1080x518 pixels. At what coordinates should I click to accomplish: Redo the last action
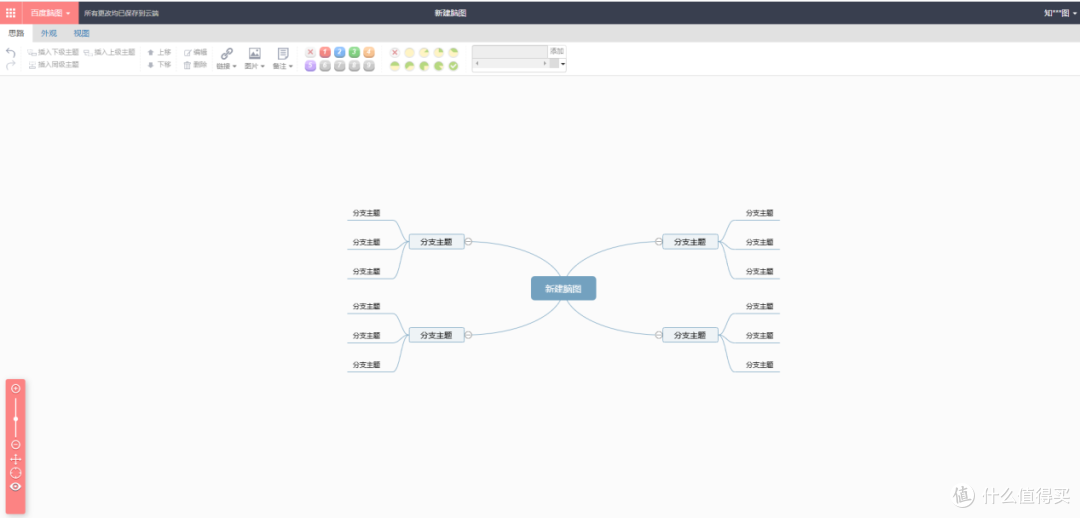coord(10,65)
